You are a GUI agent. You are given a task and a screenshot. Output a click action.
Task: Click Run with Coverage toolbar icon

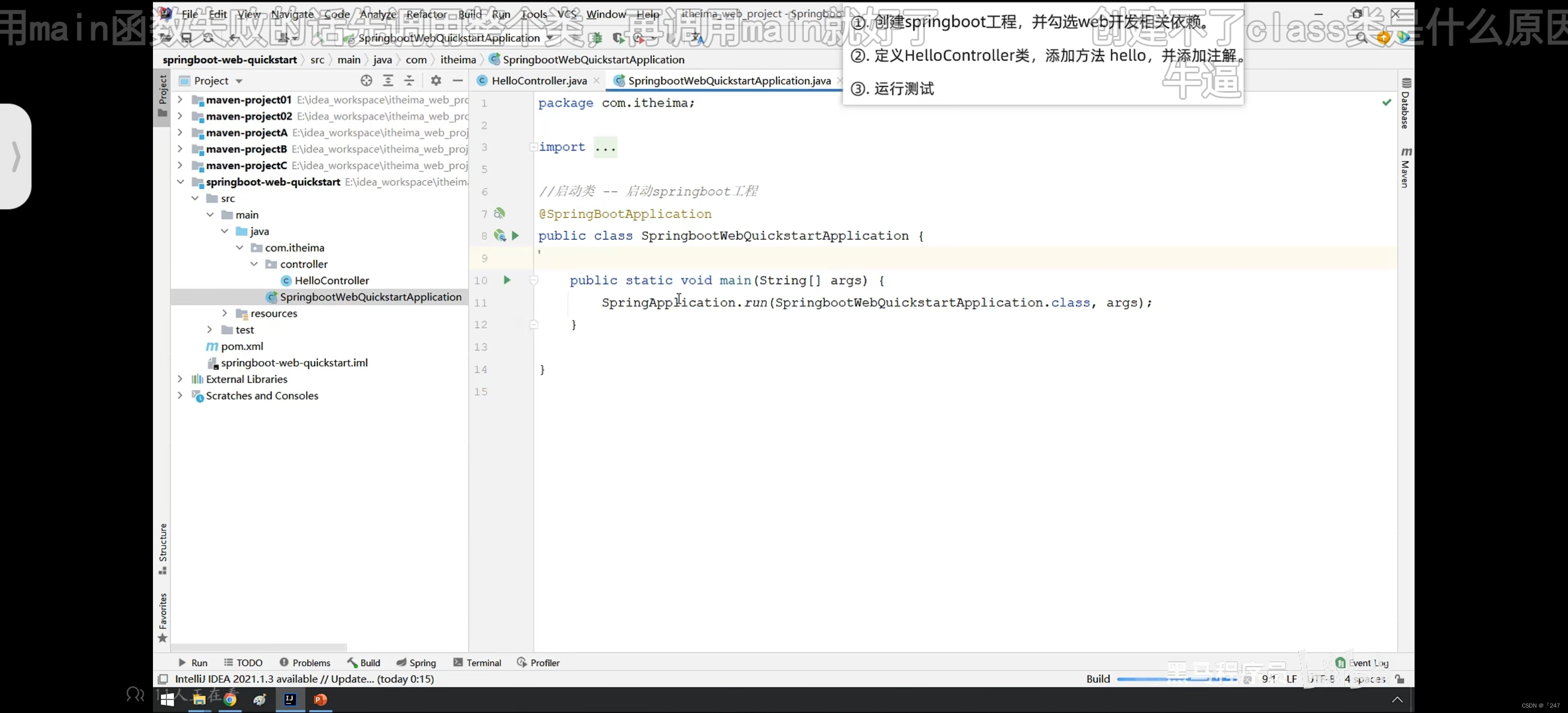click(x=618, y=38)
